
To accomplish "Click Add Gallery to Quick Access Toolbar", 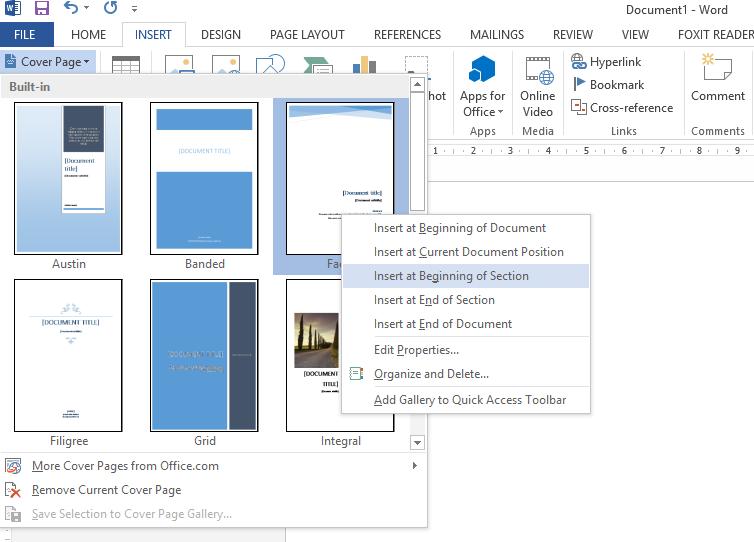I will 465,400.
